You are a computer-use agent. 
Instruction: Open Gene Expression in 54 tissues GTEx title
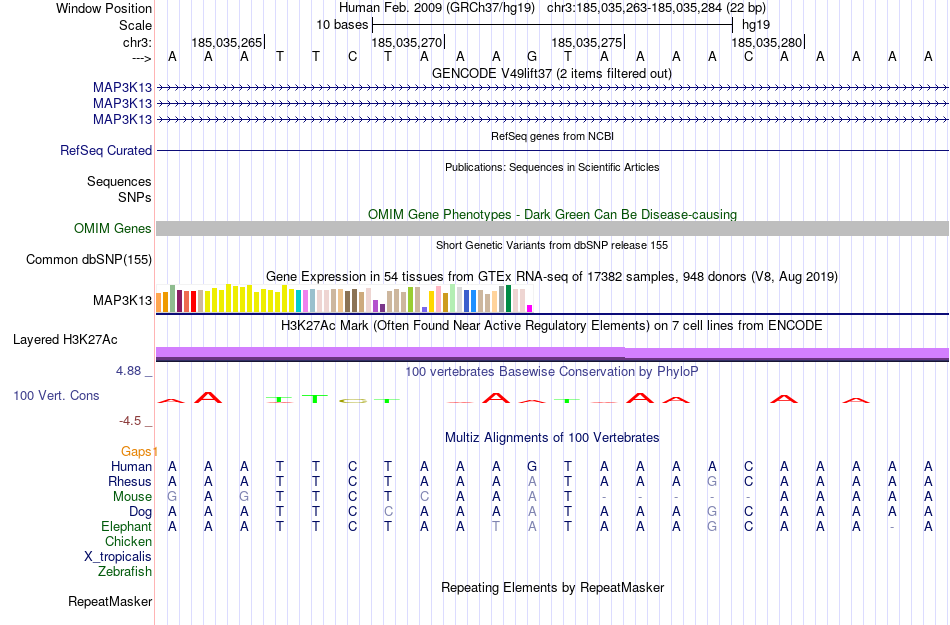[x=552, y=277]
